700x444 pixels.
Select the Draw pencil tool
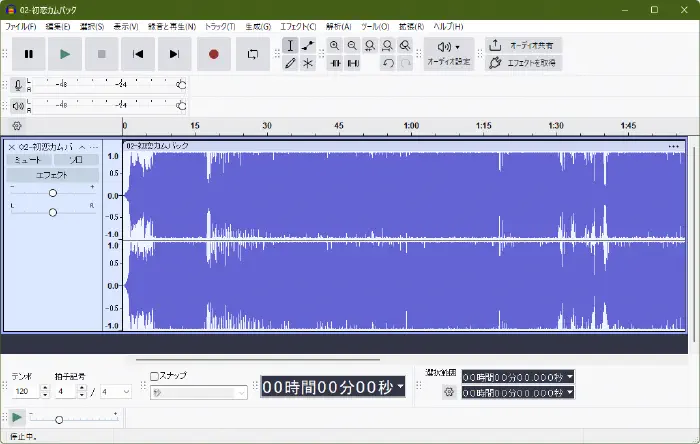[290, 63]
